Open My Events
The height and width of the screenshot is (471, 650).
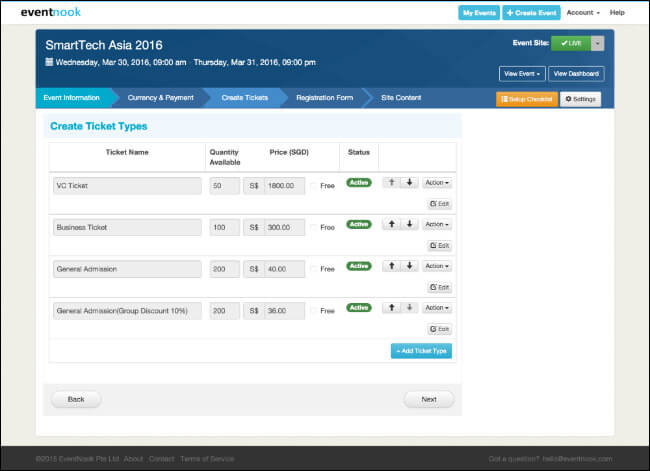[x=479, y=13]
